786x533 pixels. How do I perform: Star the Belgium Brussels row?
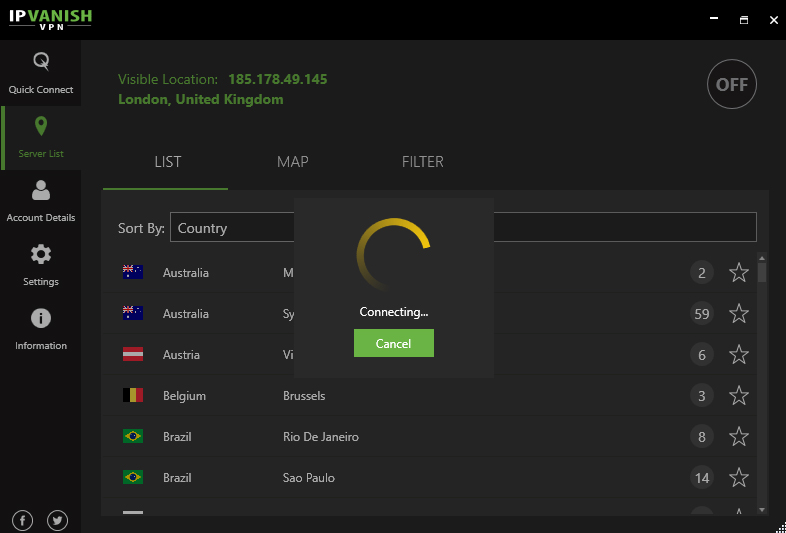[x=739, y=396]
